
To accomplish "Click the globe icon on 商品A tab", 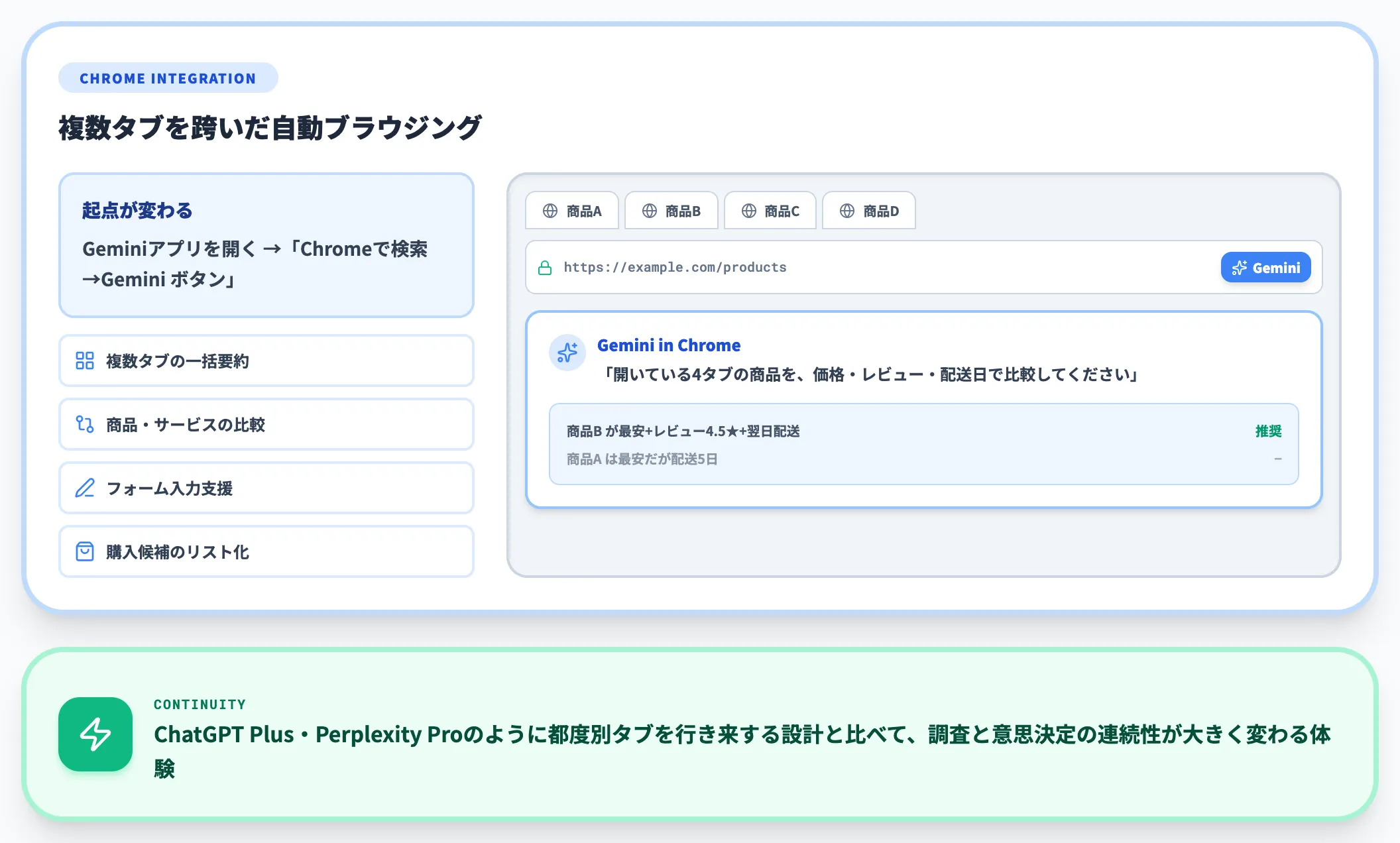I will coord(550,211).
